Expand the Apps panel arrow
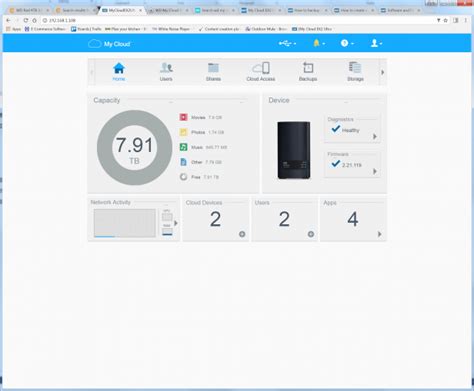Image resolution: width=474 pixels, height=391 pixels. [379, 234]
